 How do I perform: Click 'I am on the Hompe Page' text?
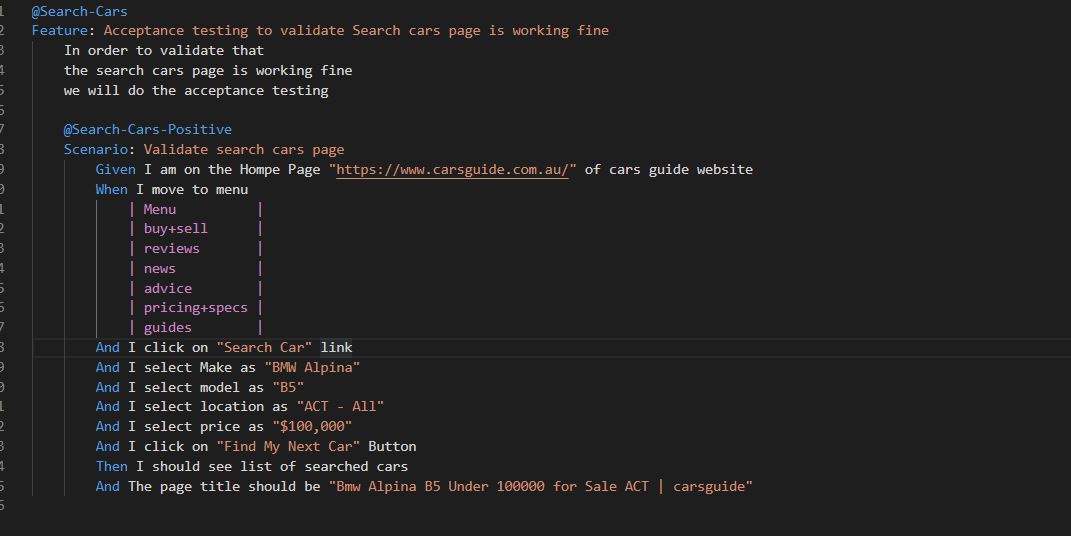click(x=232, y=169)
